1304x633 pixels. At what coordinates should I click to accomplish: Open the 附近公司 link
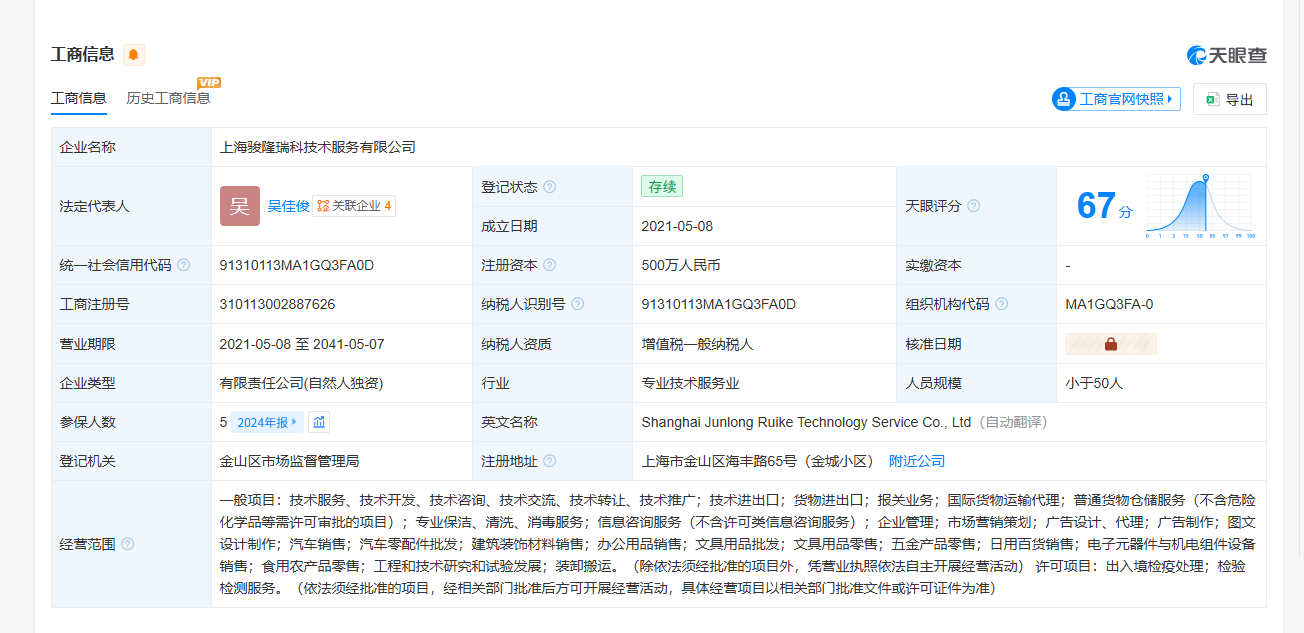[917, 461]
